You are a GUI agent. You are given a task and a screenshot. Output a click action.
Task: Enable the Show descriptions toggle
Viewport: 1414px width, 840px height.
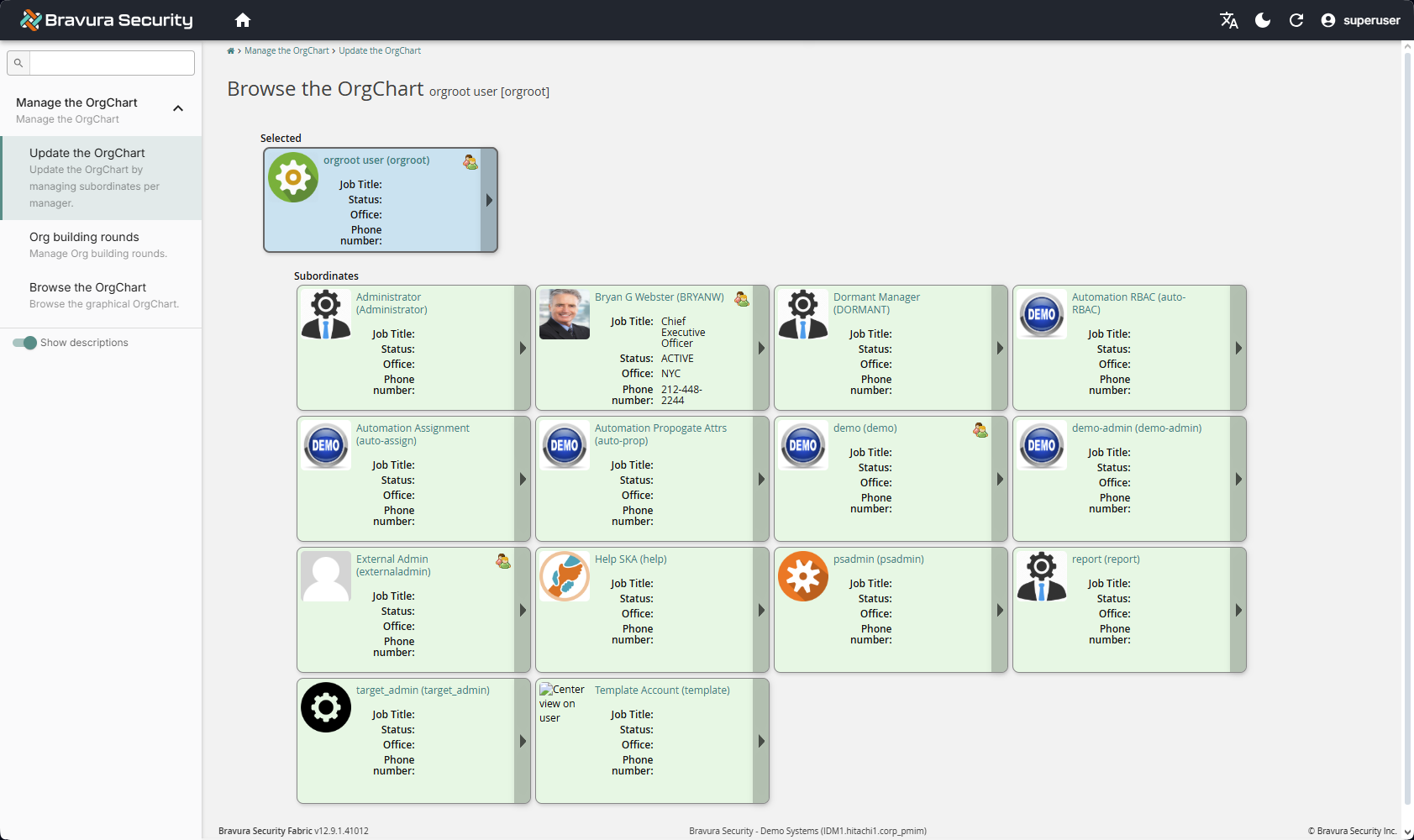25,343
